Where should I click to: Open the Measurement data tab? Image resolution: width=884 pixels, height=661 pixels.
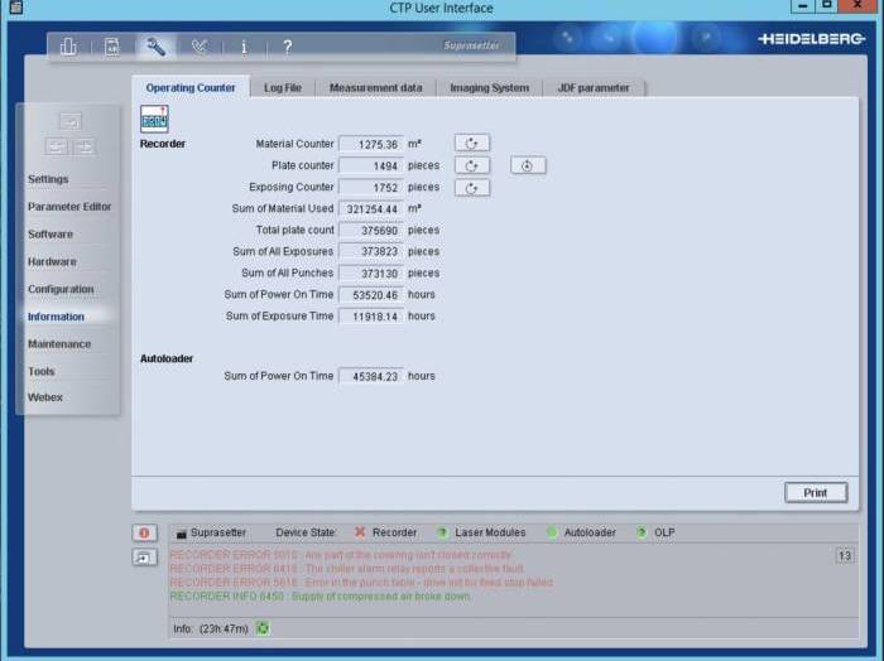(x=375, y=88)
